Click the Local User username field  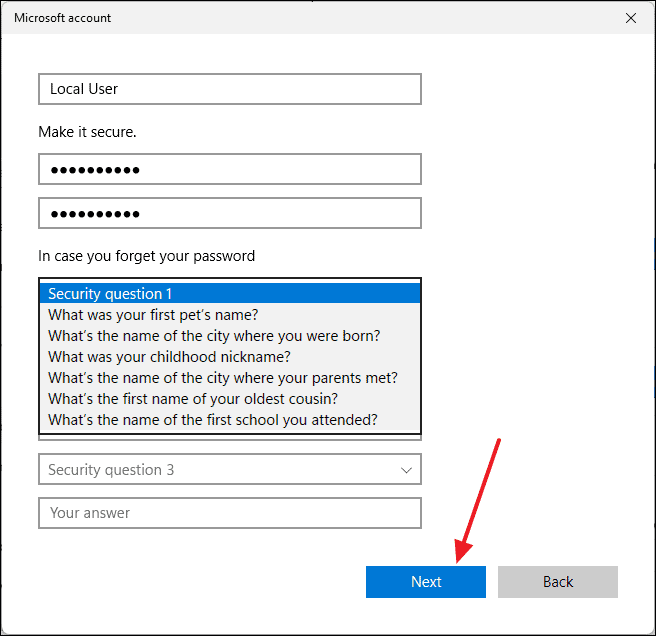230,89
